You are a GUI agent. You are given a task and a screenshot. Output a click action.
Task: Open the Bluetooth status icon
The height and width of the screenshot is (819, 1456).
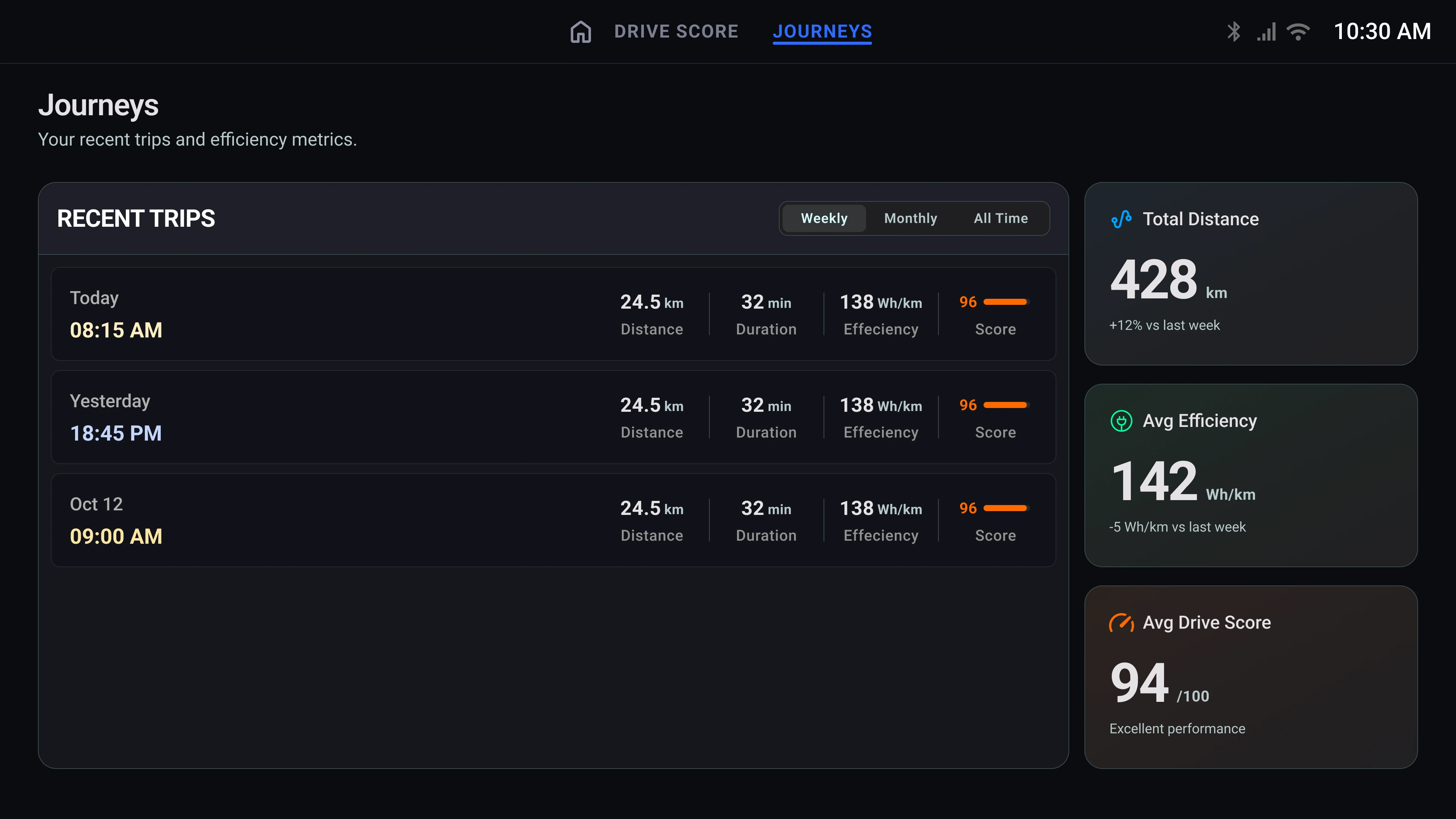point(1234,31)
